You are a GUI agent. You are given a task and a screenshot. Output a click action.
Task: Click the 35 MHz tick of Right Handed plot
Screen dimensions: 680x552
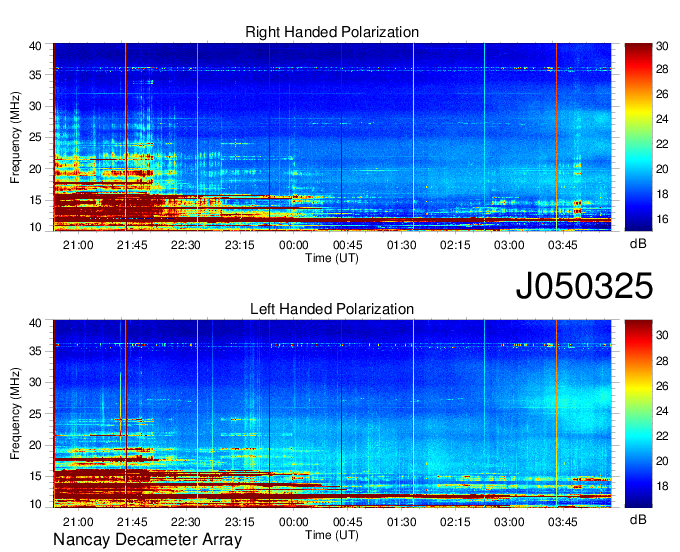pos(35,75)
